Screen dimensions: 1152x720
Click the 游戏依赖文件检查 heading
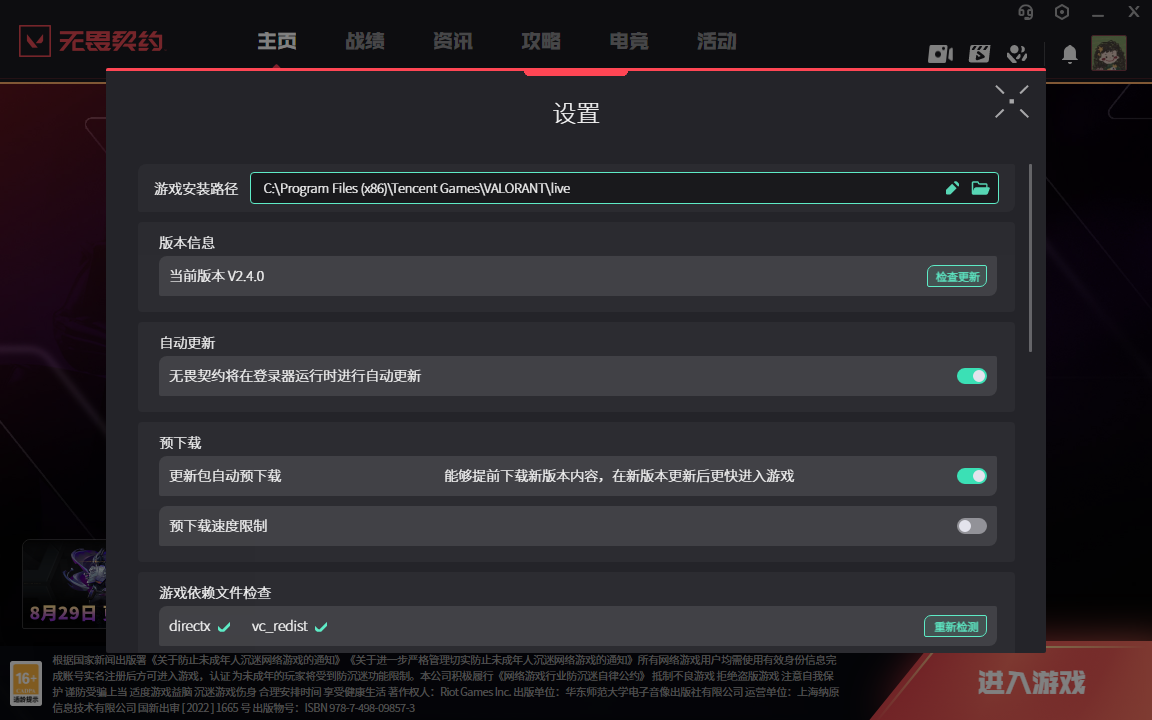(215, 592)
